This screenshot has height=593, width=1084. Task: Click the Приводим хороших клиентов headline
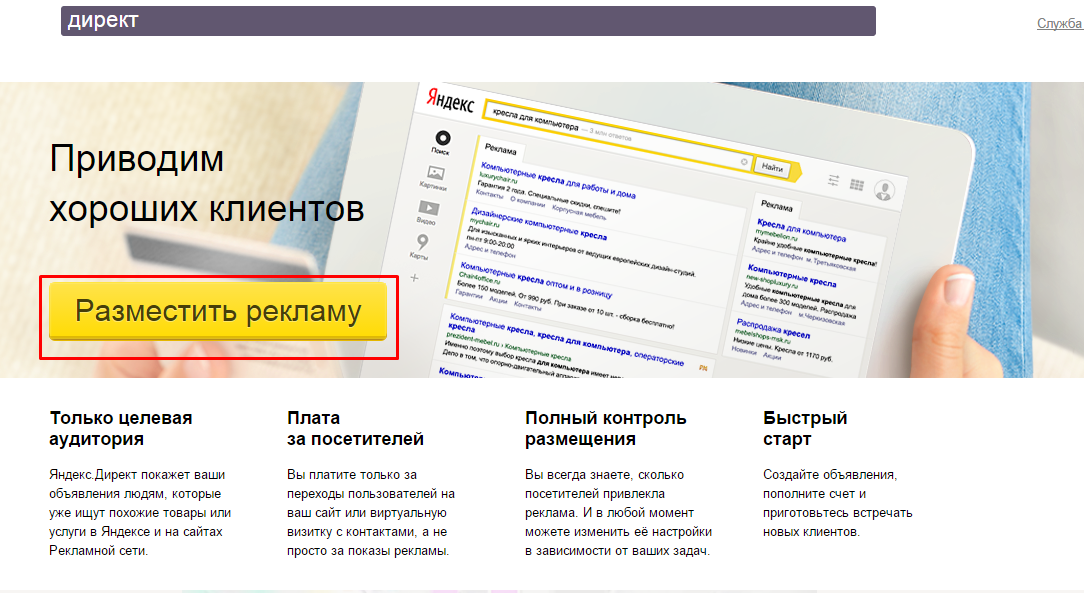207,183
